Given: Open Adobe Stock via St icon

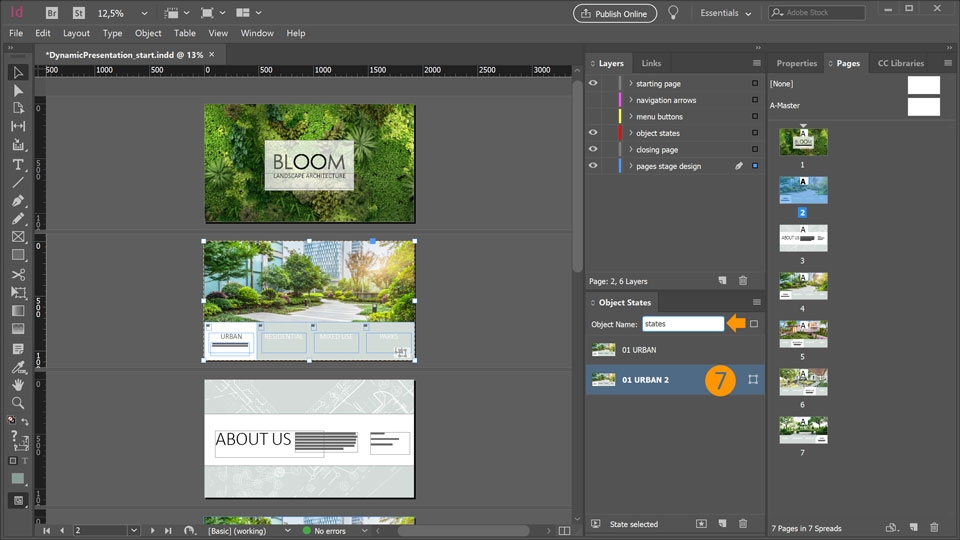Looking at the screenshot, I should (78, 13).
